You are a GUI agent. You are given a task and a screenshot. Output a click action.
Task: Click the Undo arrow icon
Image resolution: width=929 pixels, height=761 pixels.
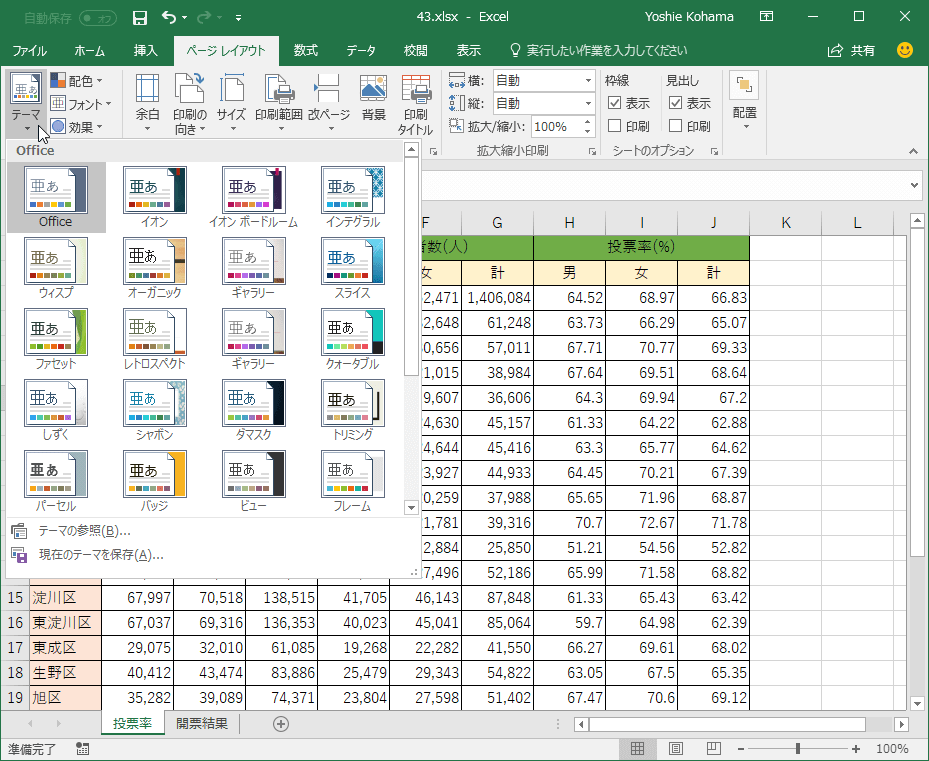169,17
